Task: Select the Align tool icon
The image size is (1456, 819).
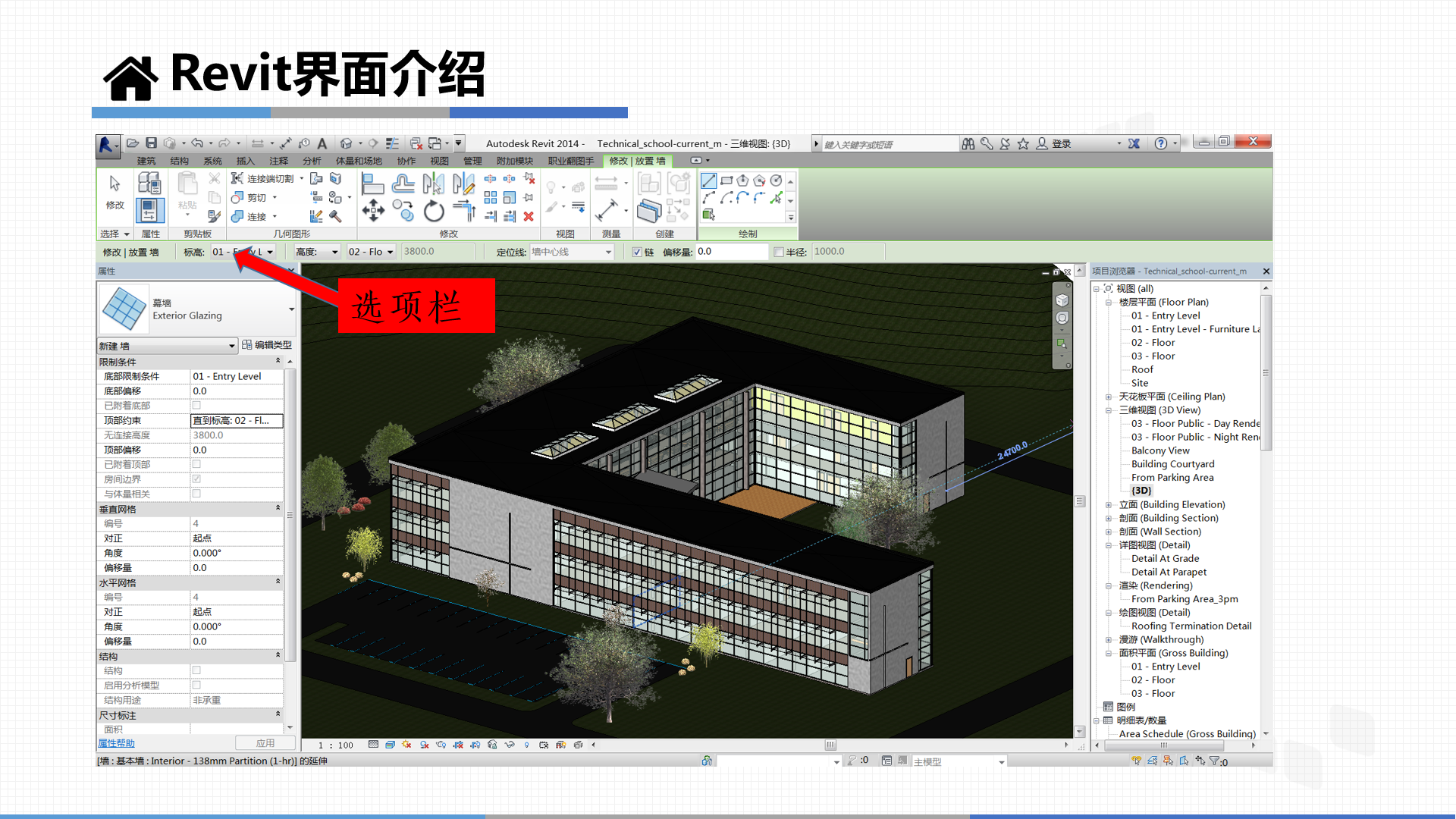Action: pyautogui.click(x=372, y=184)
